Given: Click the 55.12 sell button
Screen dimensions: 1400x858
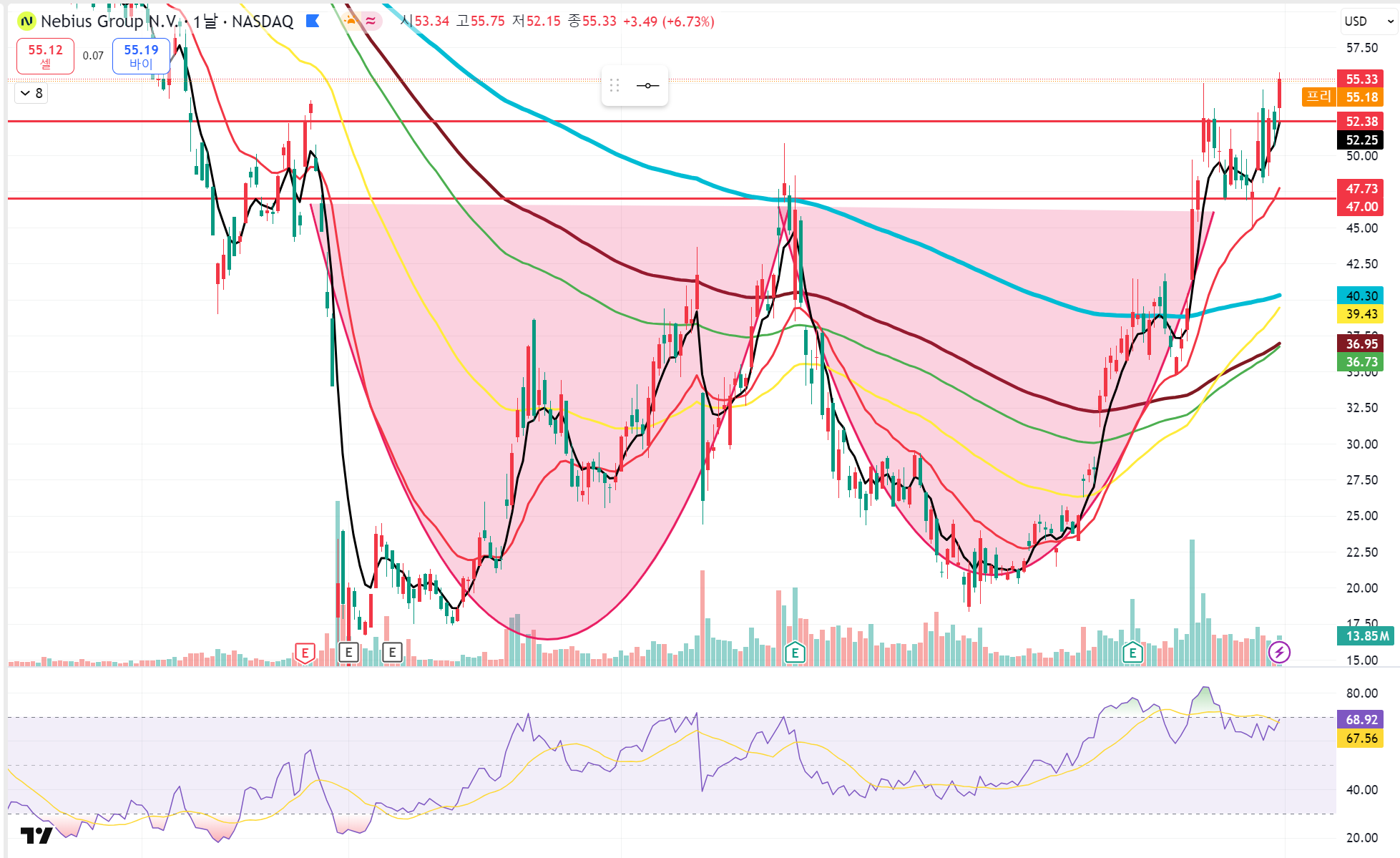Looking at the screenshot, I should tap(45, 56).
